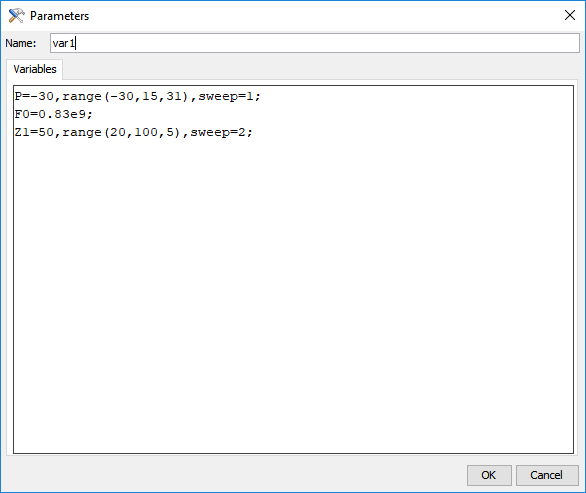Viewport: 586px width, 493px height.
Task: Click the Parameters hammer icon in title bar
Action: point(16,16)
